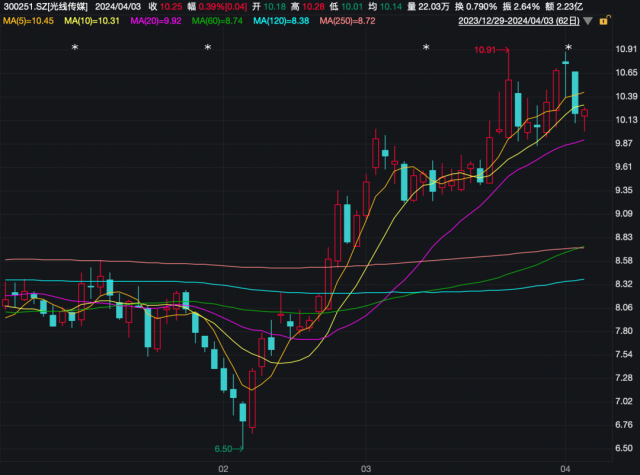This screenshot has height=475, width=640.
Task: Click the change percent 0.39%[0.04] value
Action: pyautogui.click(x=223, y=7)
